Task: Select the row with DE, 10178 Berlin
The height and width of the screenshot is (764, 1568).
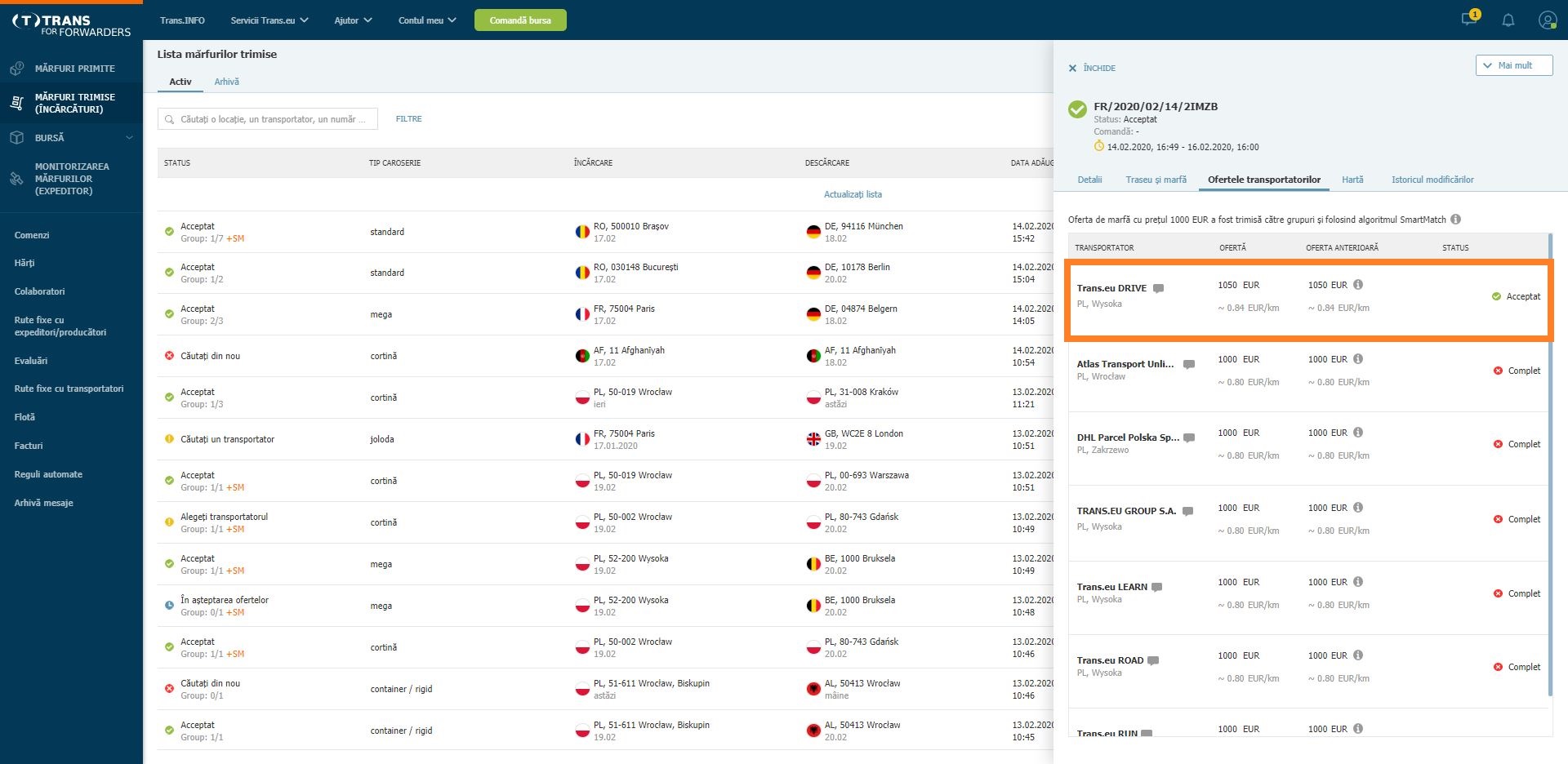Action: [x=605, y=273]
